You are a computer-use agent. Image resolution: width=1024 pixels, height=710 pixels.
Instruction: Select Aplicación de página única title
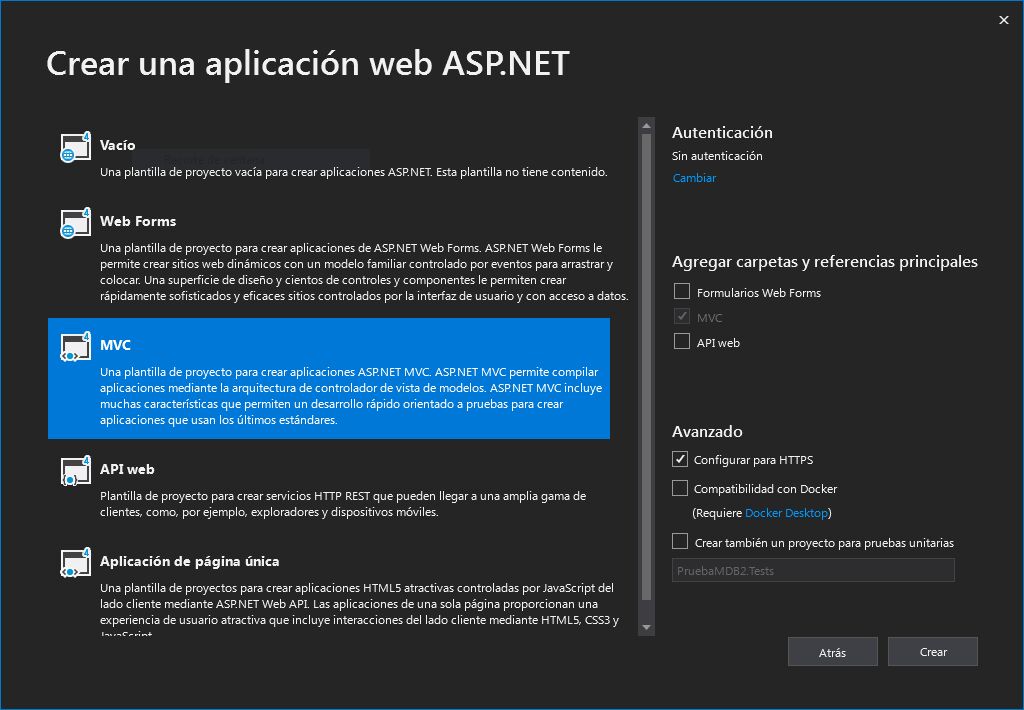(x=189, y=561)
